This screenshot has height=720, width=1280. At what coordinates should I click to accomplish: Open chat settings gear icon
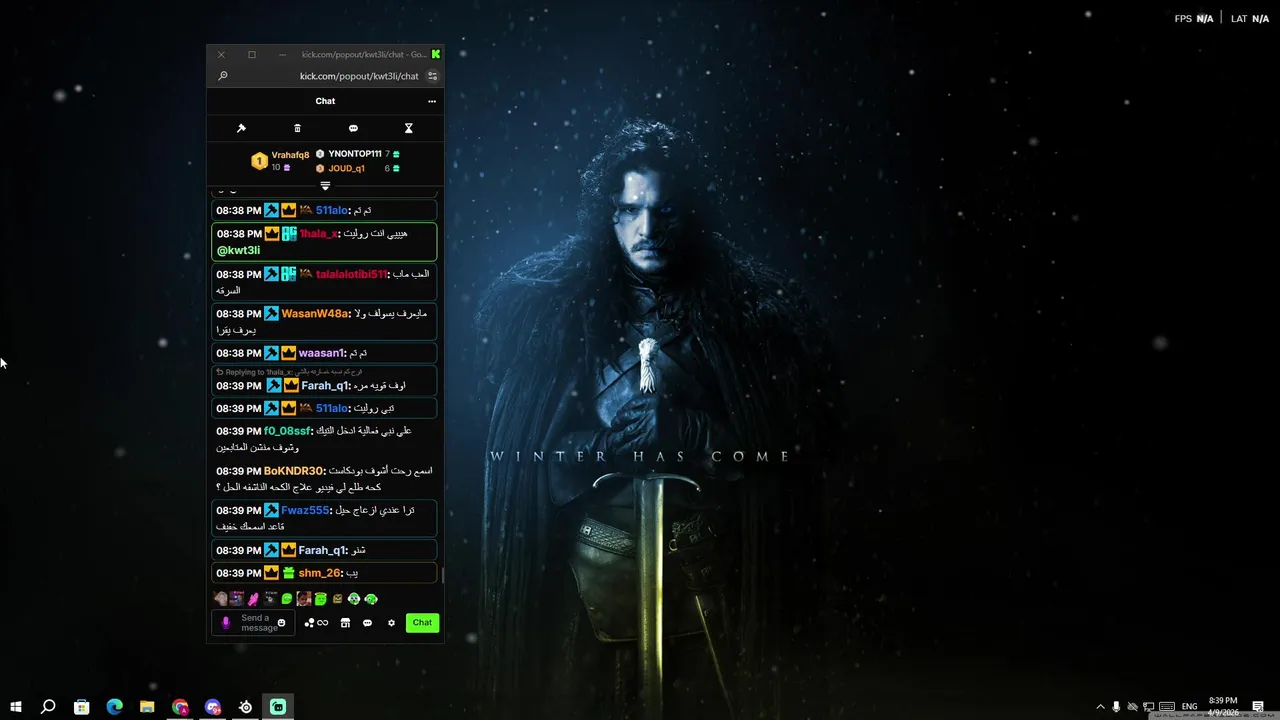click(x=391, y=623)
